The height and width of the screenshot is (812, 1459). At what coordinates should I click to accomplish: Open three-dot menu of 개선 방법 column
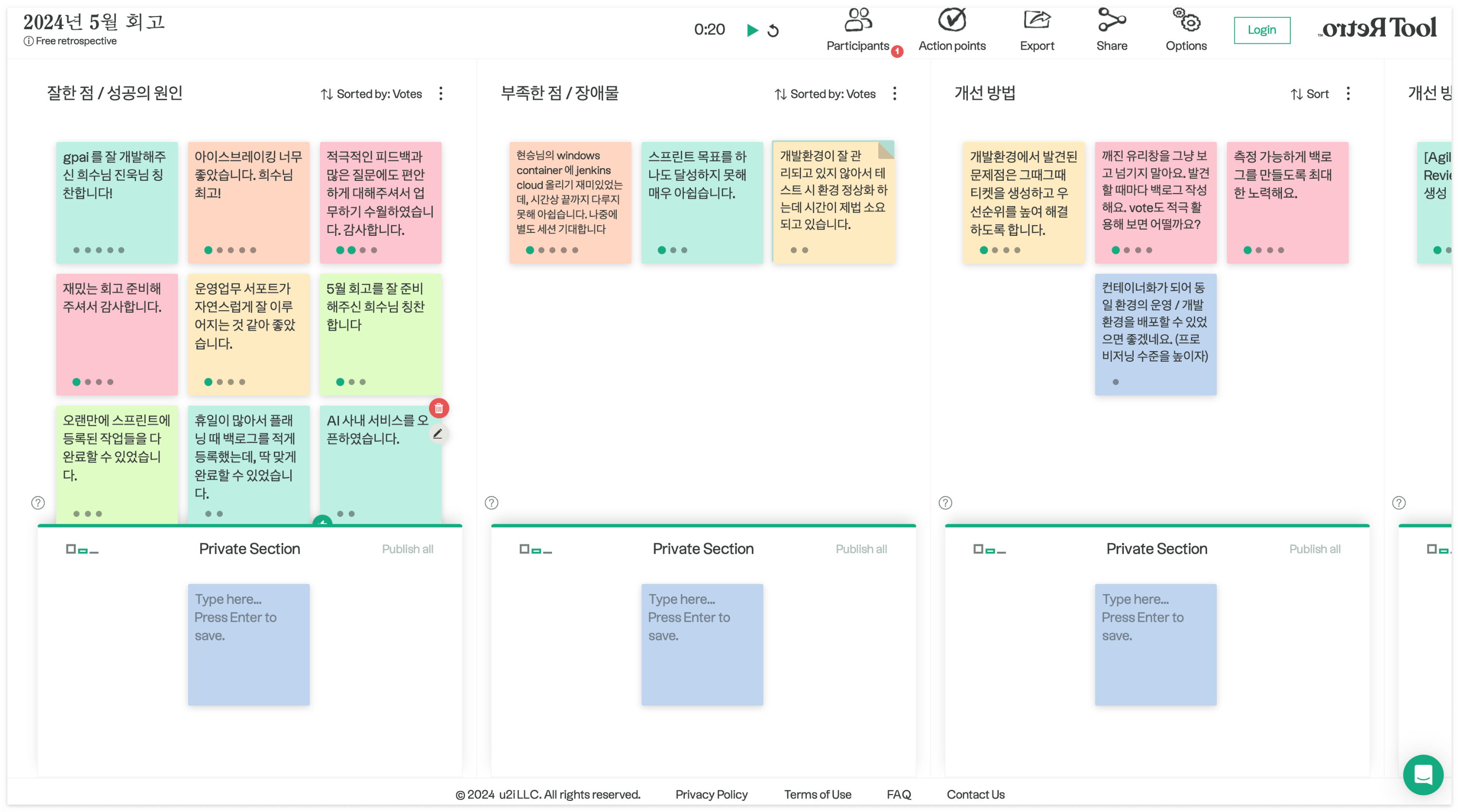(1348, 93)
